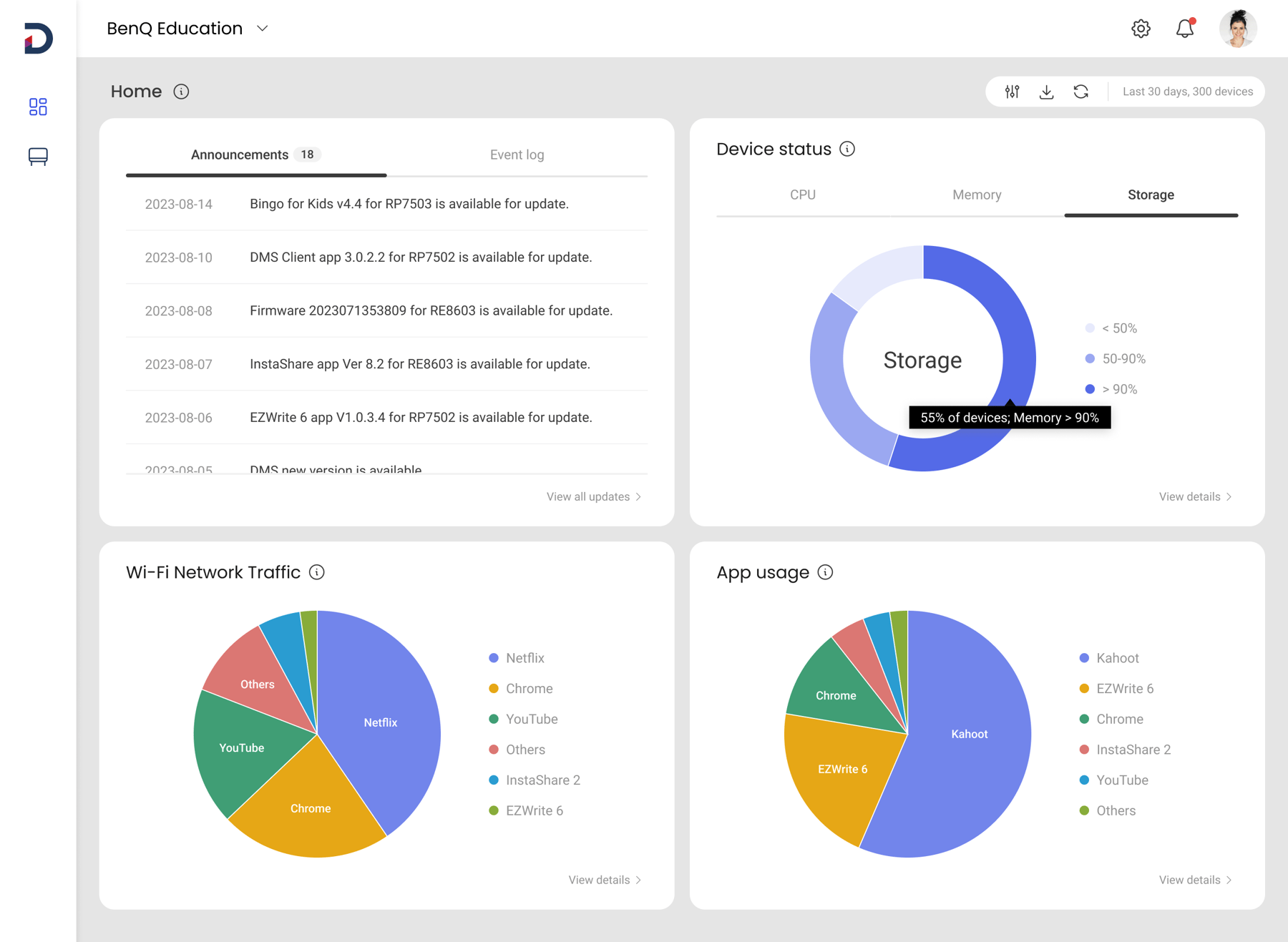Click the Device status info icon

pos(847,149)
